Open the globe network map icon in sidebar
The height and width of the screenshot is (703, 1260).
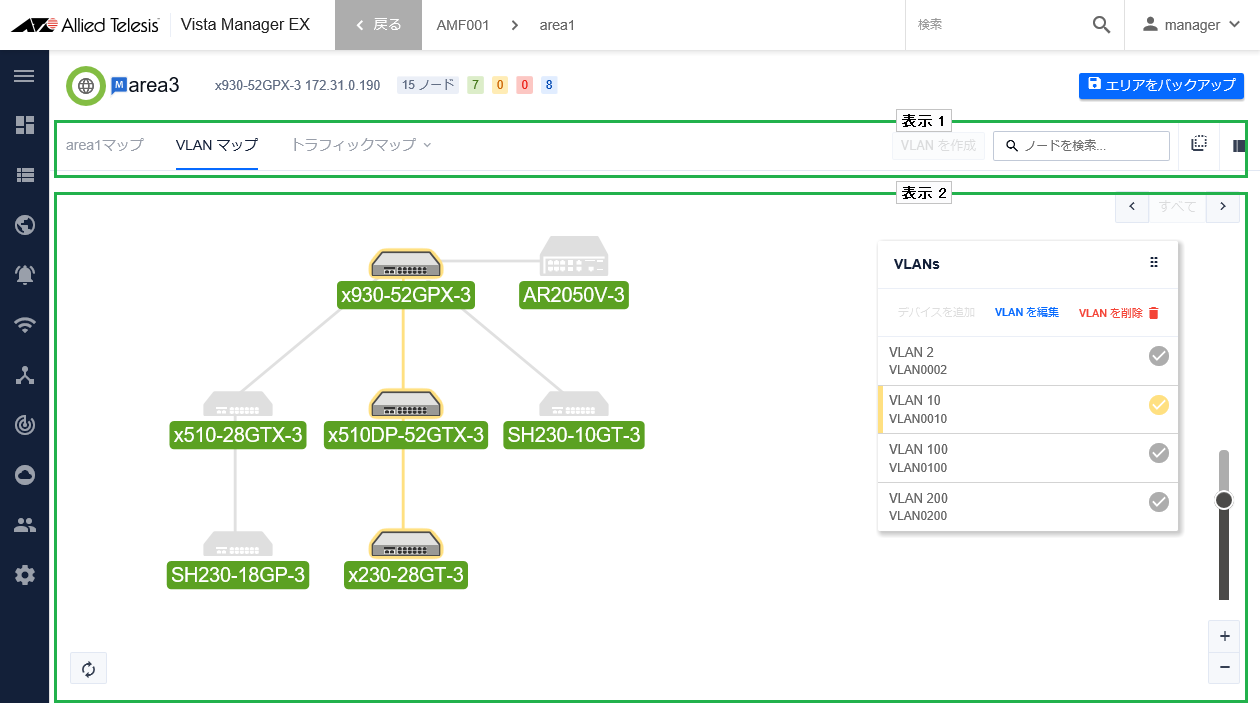click(x=24, y=225)
